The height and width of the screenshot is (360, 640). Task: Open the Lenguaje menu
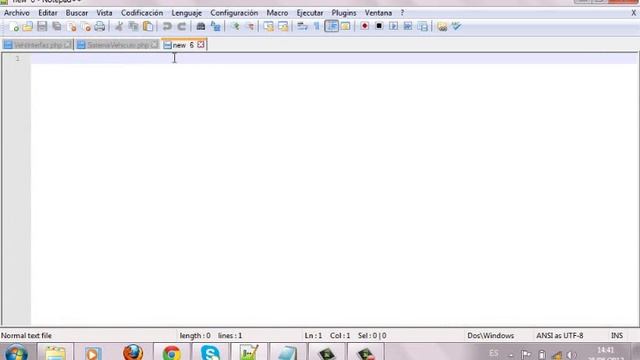(x=187, y=13)
